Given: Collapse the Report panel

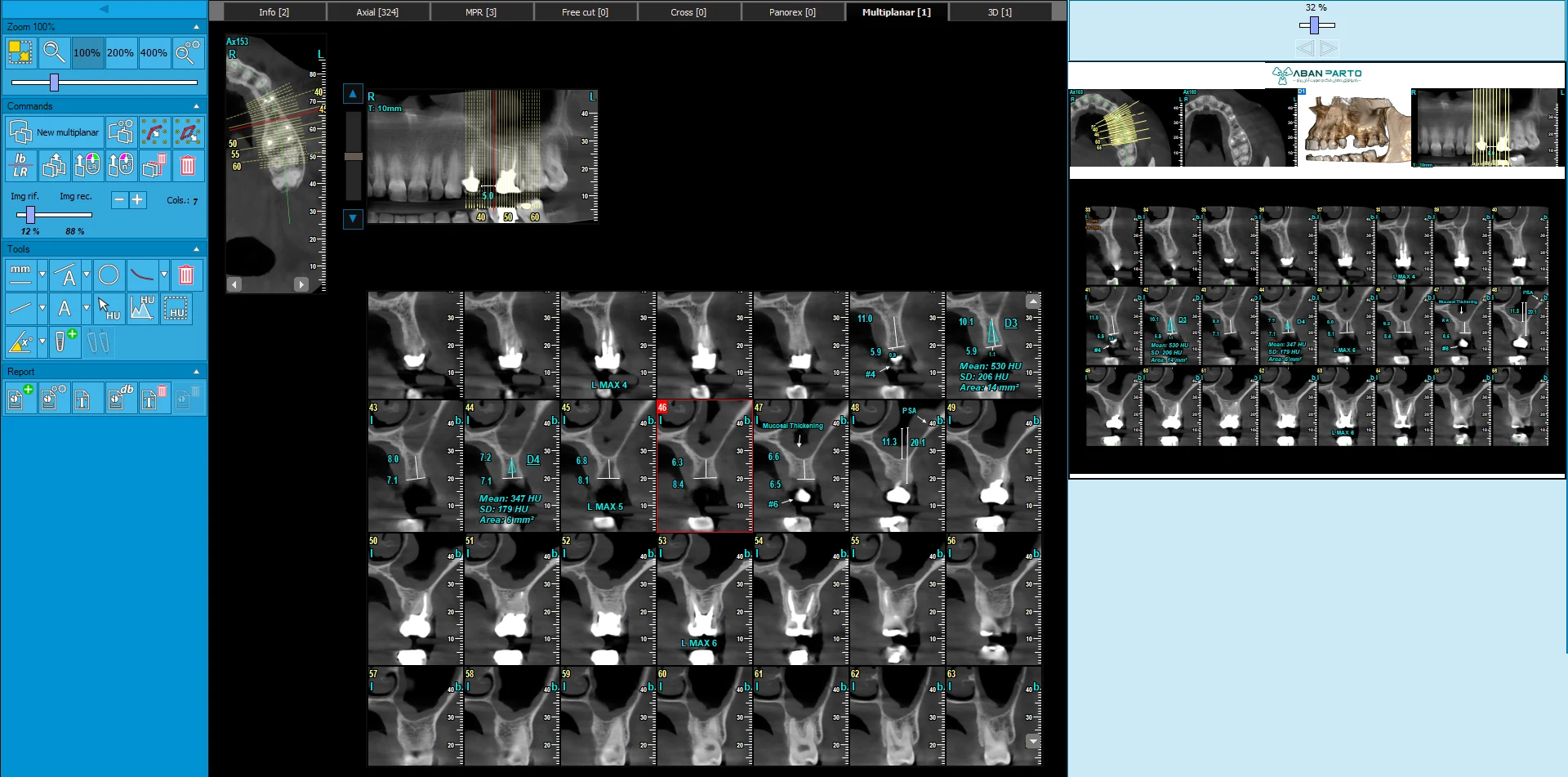Looking at the screenshot, I should (196, 372).
